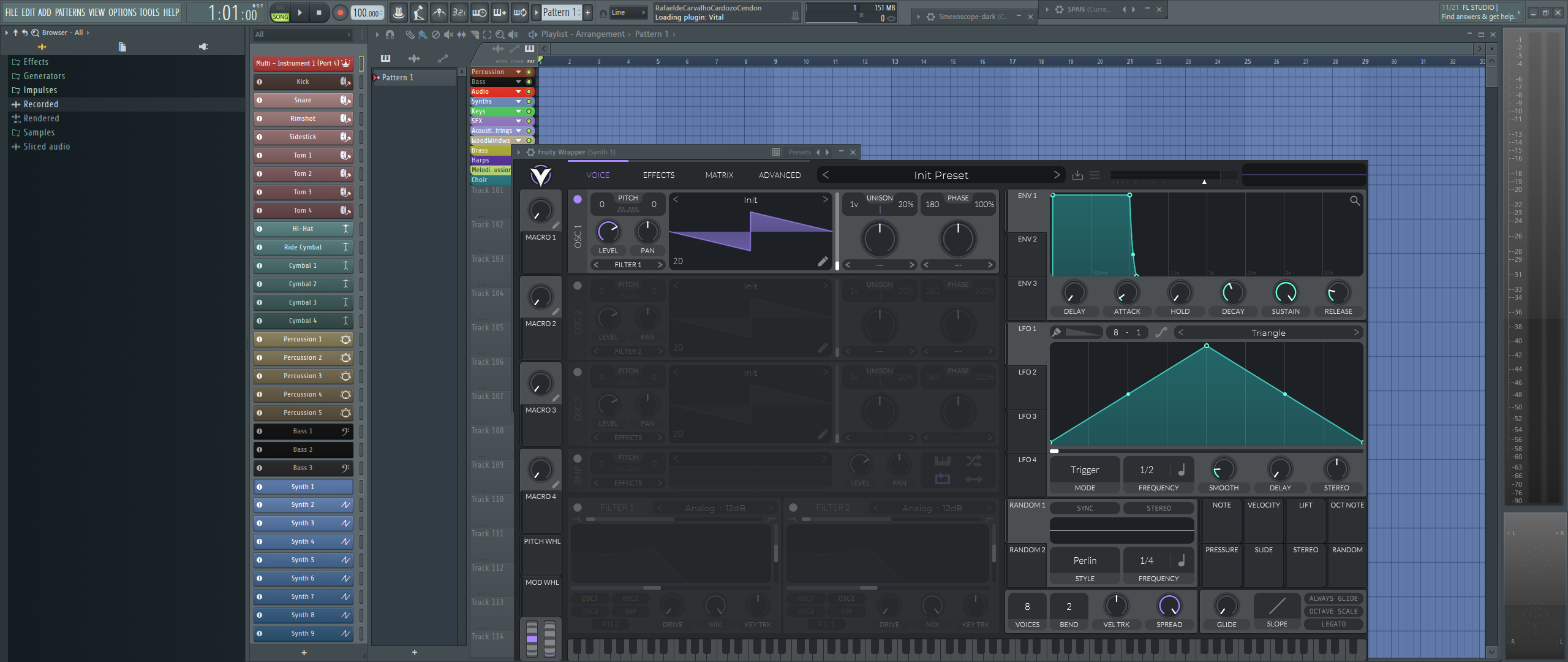
Task: Click the tempo field showing 100.000
Action: click(368, 12)
